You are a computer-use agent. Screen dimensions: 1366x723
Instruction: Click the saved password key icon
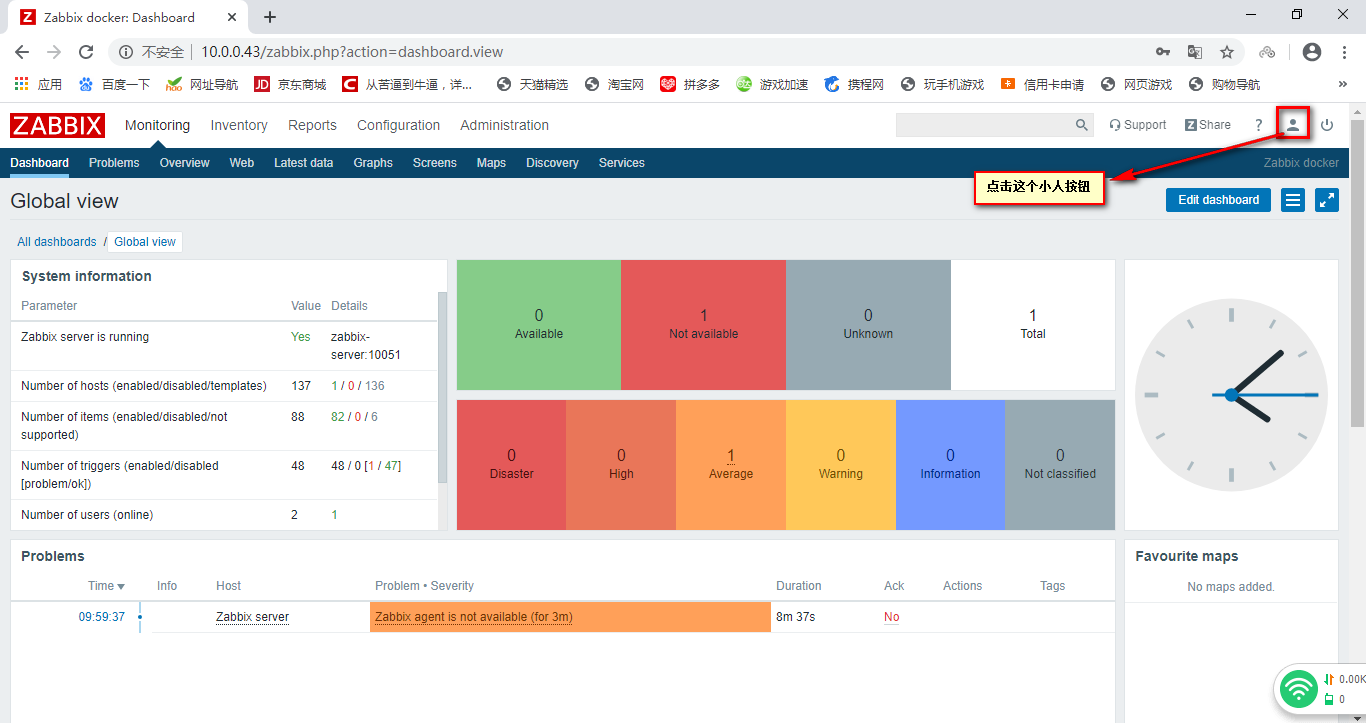(1163, 52)
